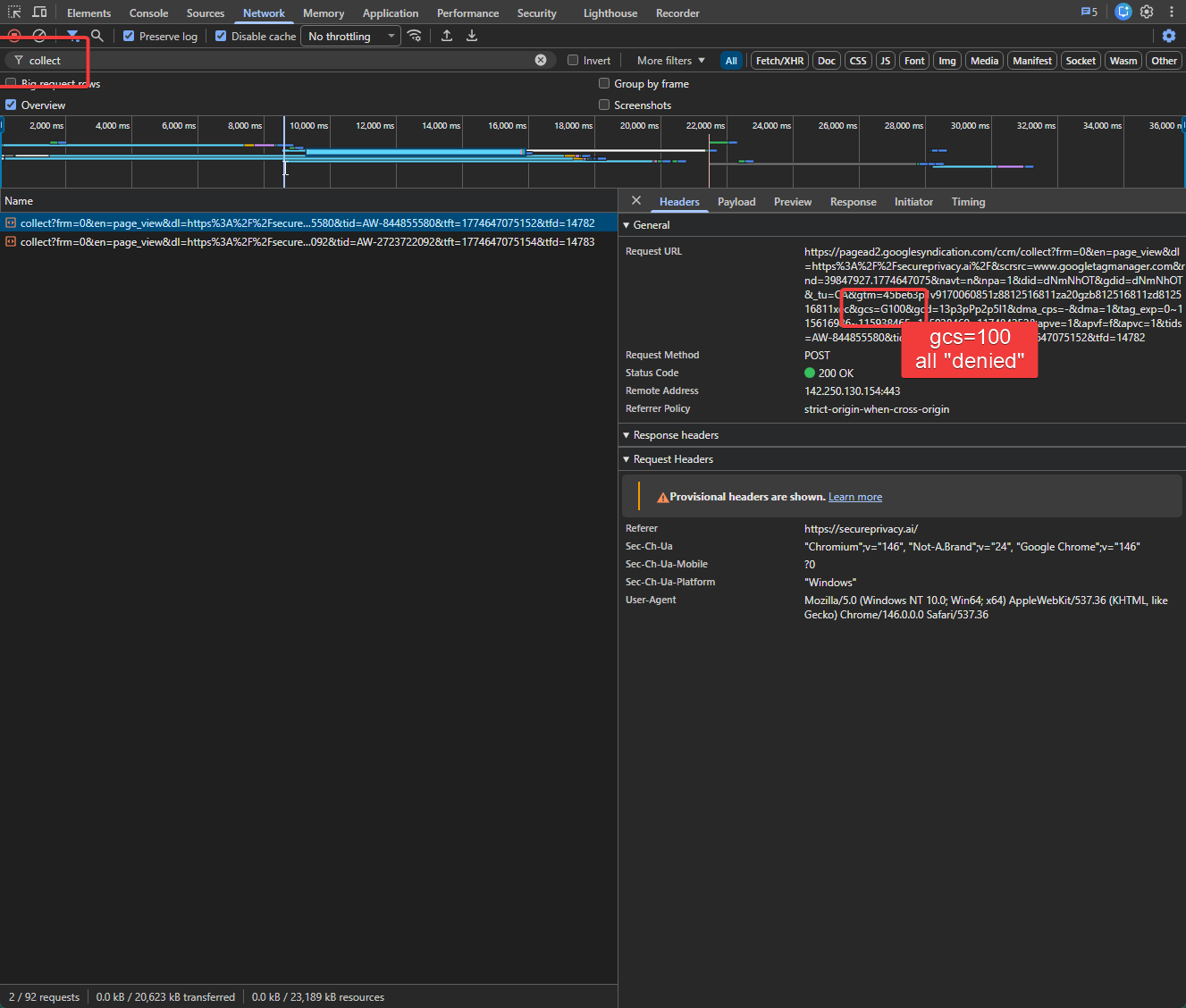Viewport: 1186px width, 1008px height.
Task: Click the import HAR upload icon
Action: 447,36
